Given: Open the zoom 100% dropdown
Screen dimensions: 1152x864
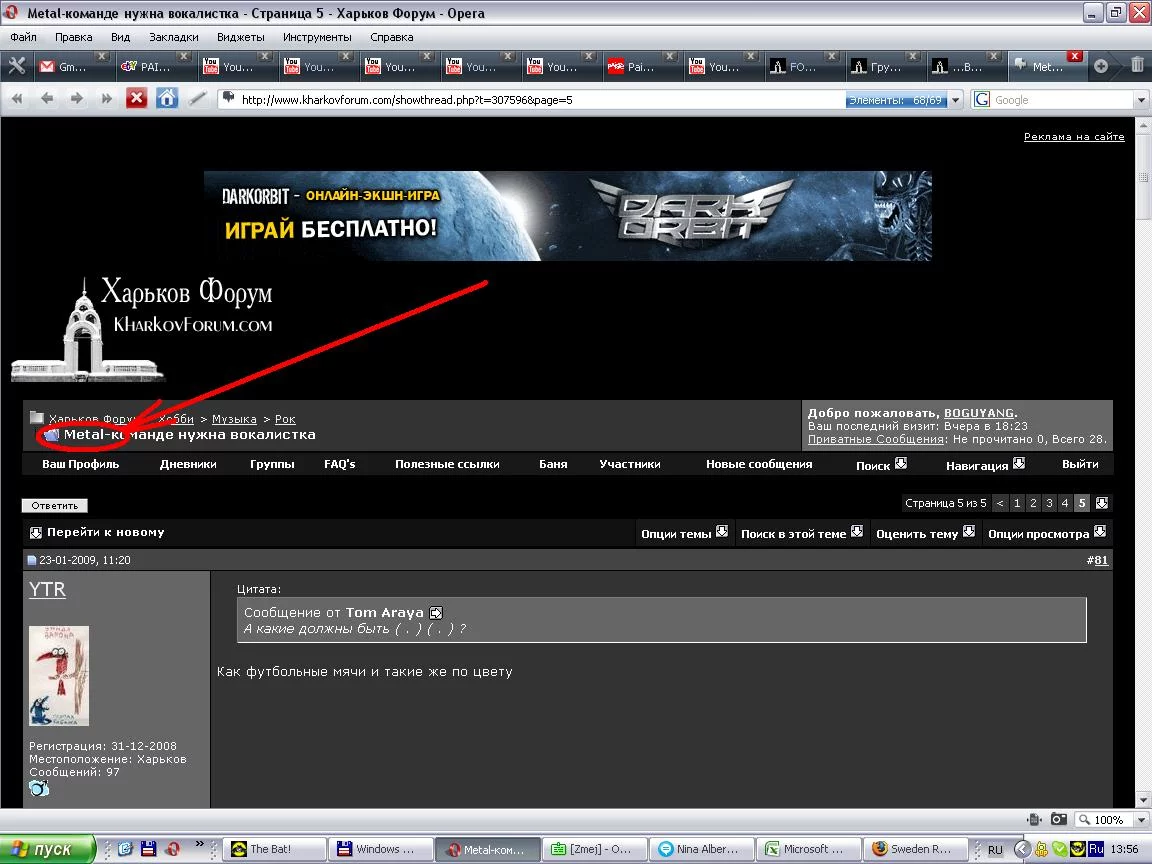Looking at the screenshot, I should [x=1141, y=820].
